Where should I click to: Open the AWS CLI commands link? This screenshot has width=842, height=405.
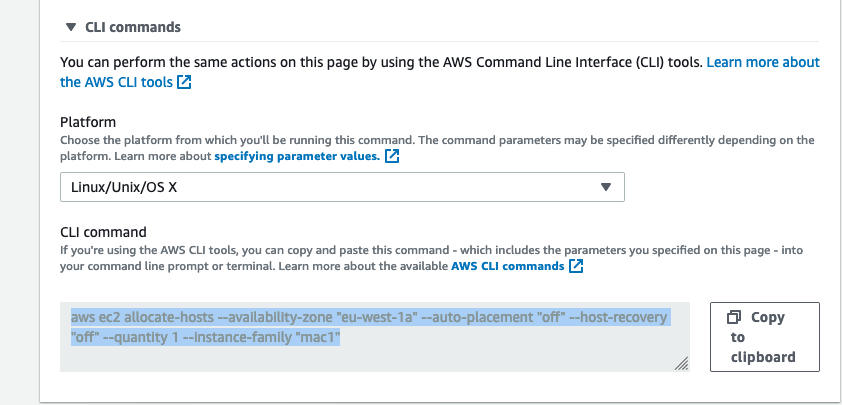coord(507,266)
